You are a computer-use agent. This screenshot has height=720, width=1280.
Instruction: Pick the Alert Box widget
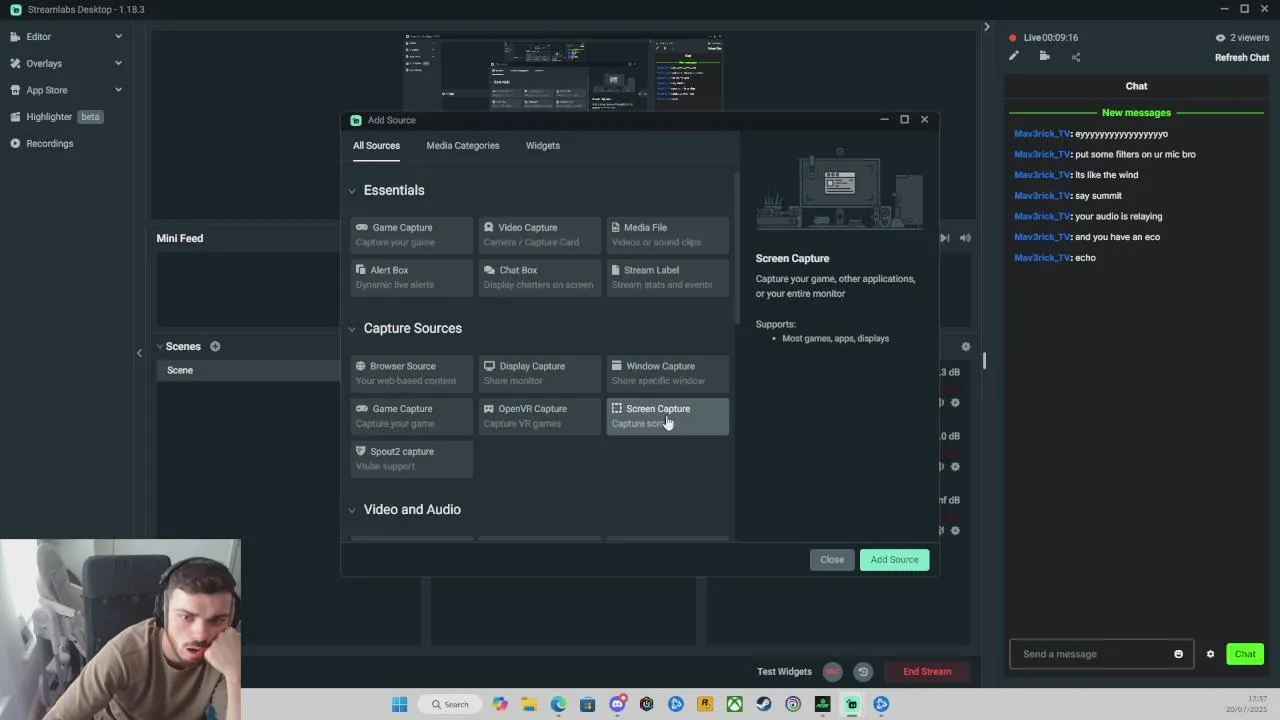(412, 277)
